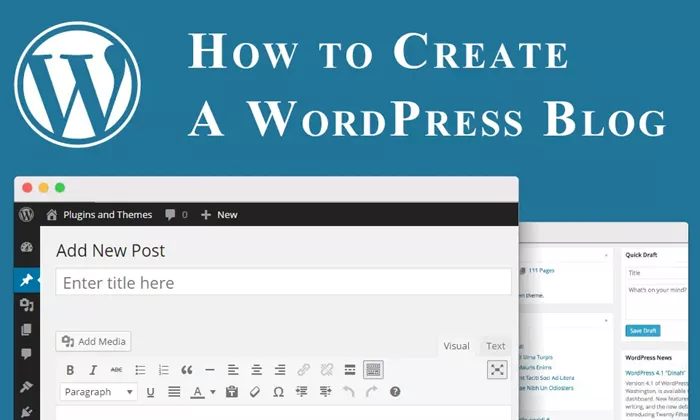The width and height of the screenshot is (700, 420).
Task: Align text left
Action: pos(233,370)
